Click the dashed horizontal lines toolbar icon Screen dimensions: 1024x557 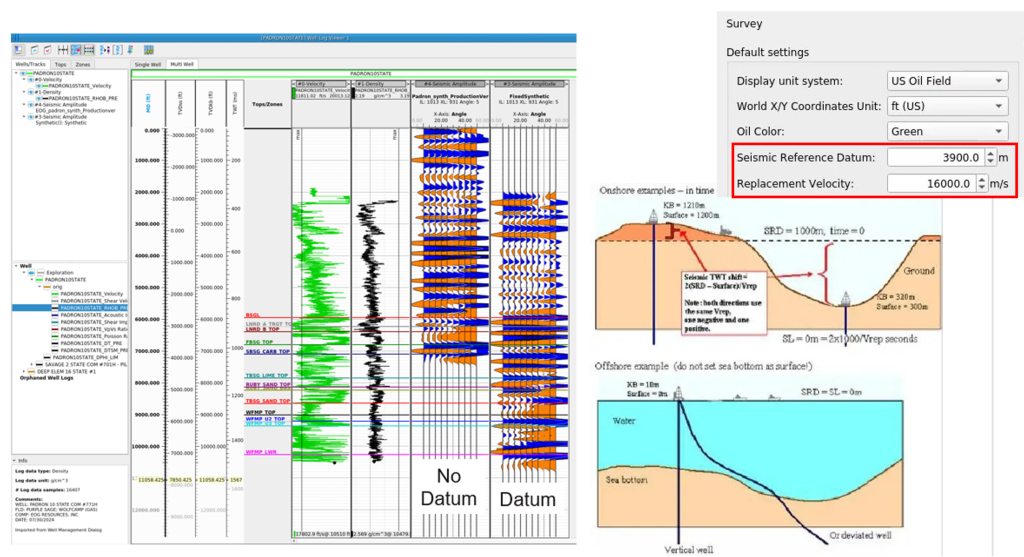pos(89,49)
